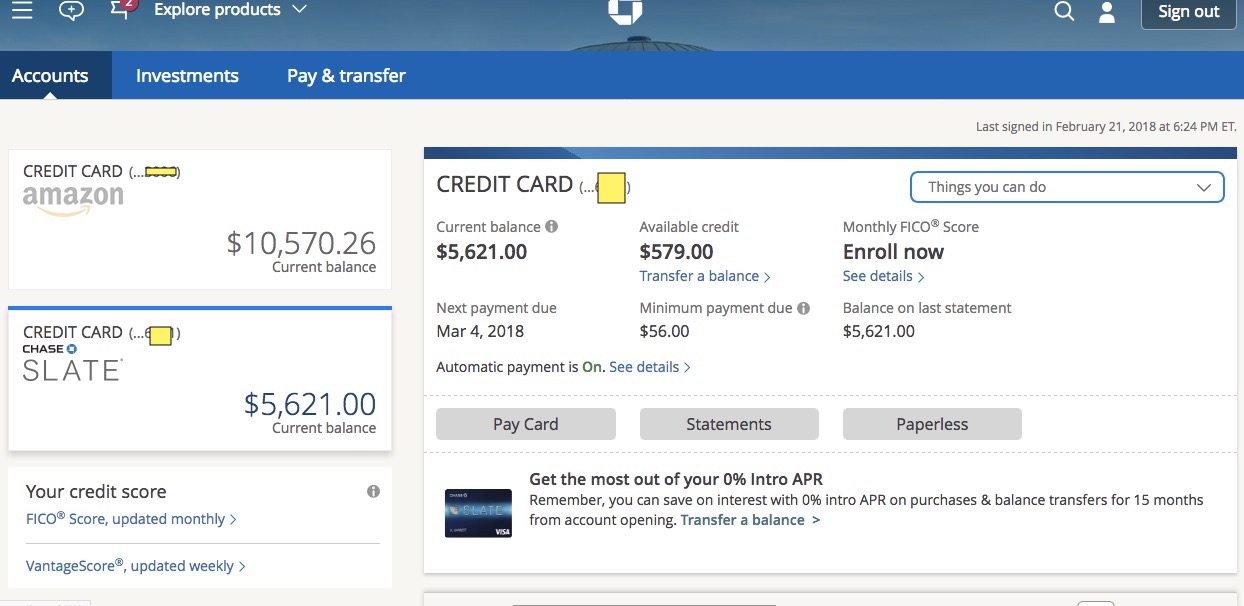Click the Paperless button
Image resolution: width=1244 pixels, height=606 pixels.
click(932, 424)
